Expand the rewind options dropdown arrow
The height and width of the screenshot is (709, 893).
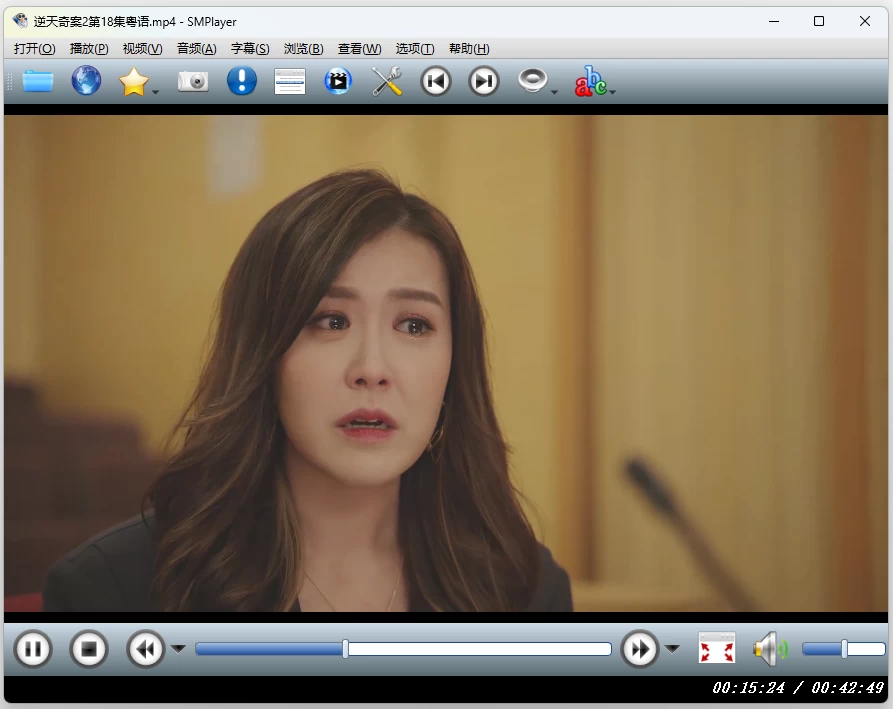tap(179, 649)
